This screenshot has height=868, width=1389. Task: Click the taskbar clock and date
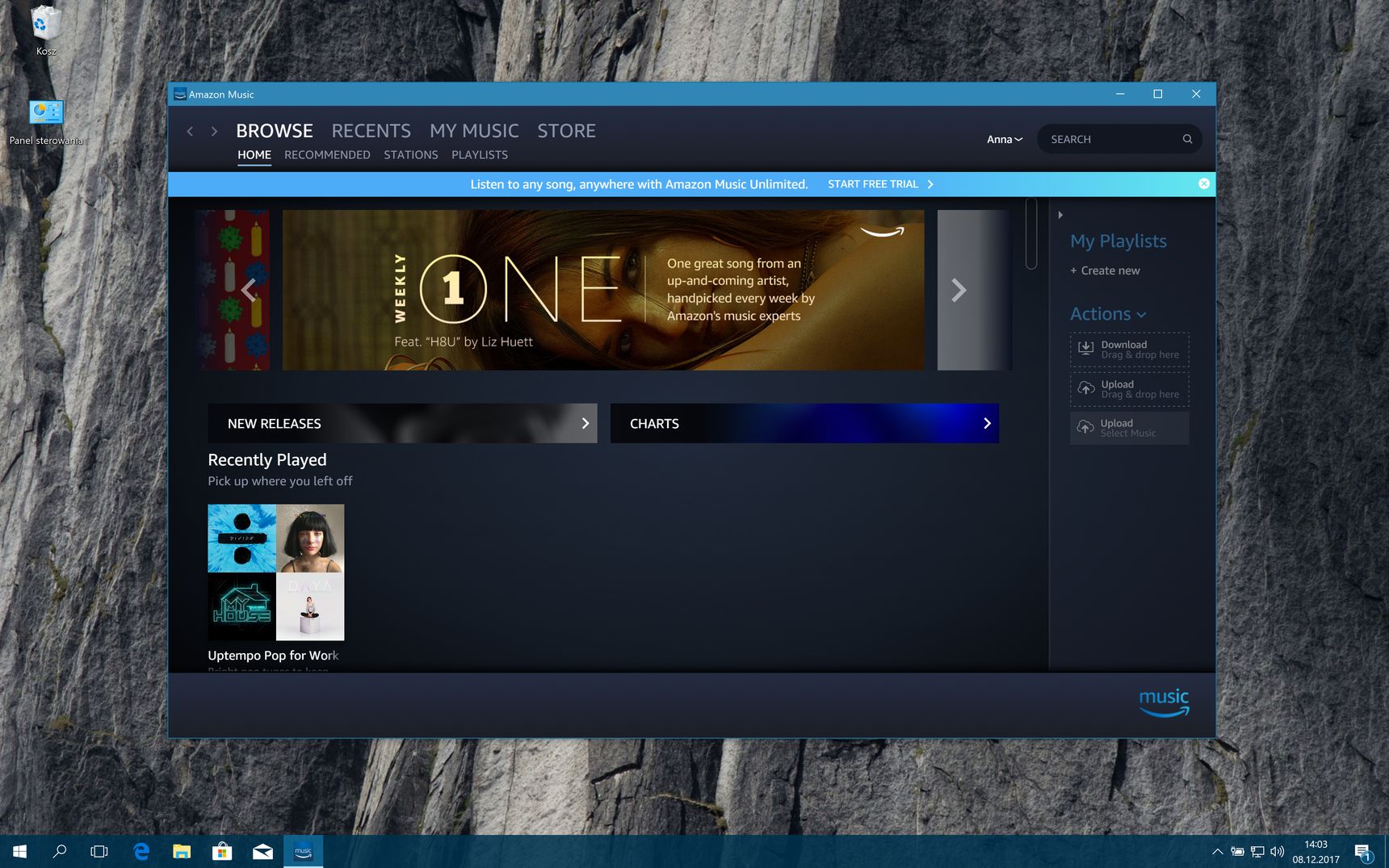pyautogui.click(x=1316, y=852)
